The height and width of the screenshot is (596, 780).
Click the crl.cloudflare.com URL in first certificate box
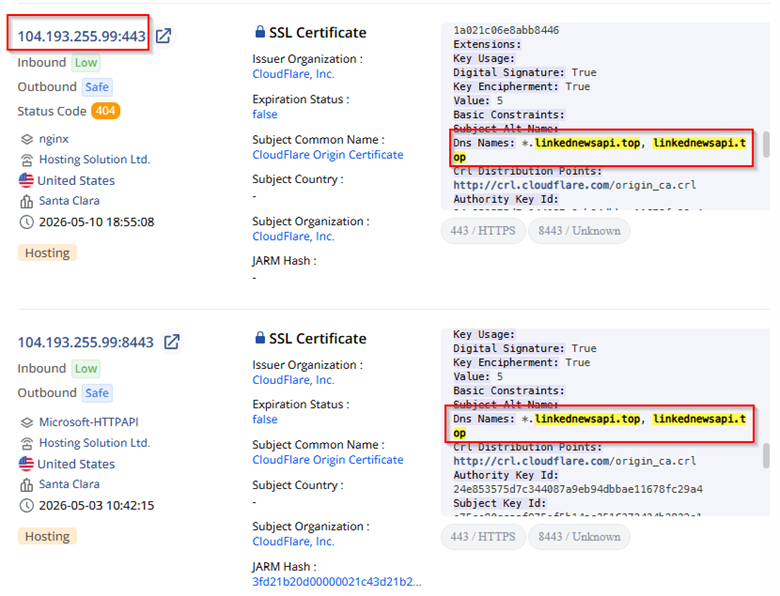pyautogui.click(x=575, y=185)
